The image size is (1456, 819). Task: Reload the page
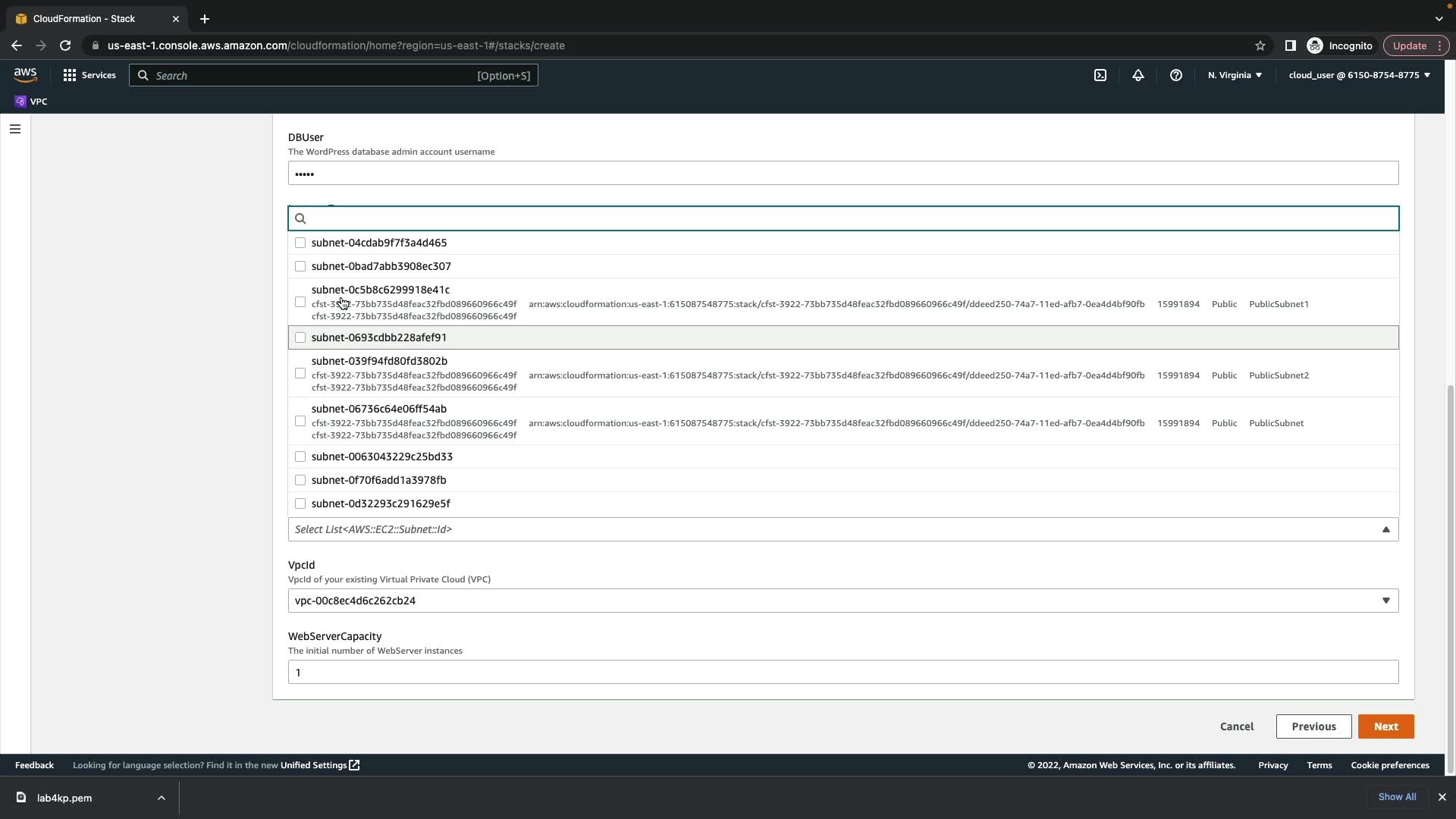click(65, 45)
